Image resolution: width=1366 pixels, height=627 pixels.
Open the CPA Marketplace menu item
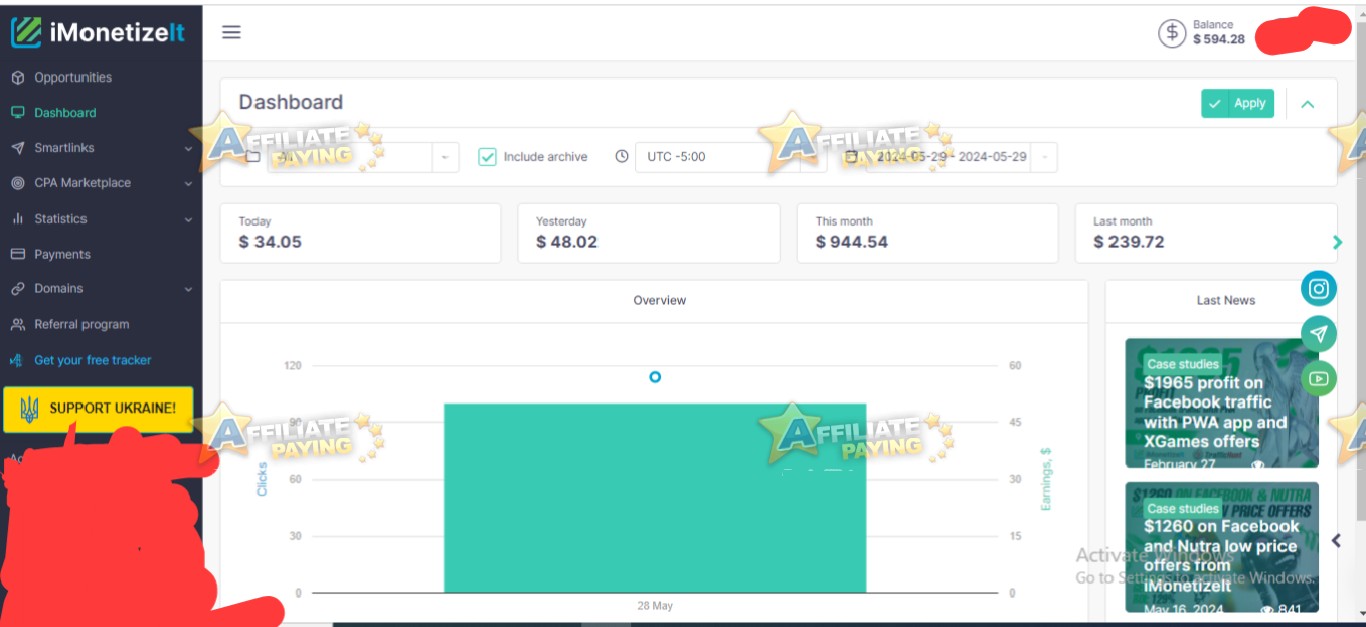click(82, 183)
